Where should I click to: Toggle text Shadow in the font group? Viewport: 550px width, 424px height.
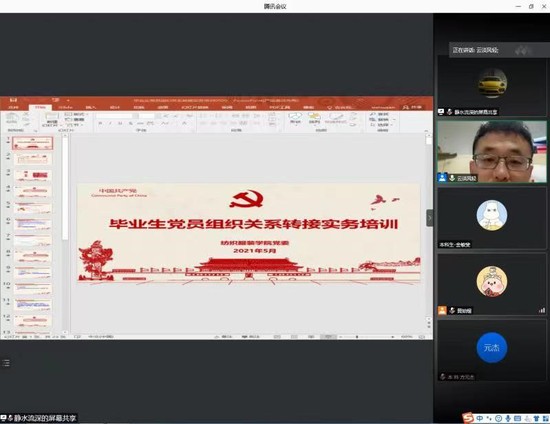[x=130, y=123]
